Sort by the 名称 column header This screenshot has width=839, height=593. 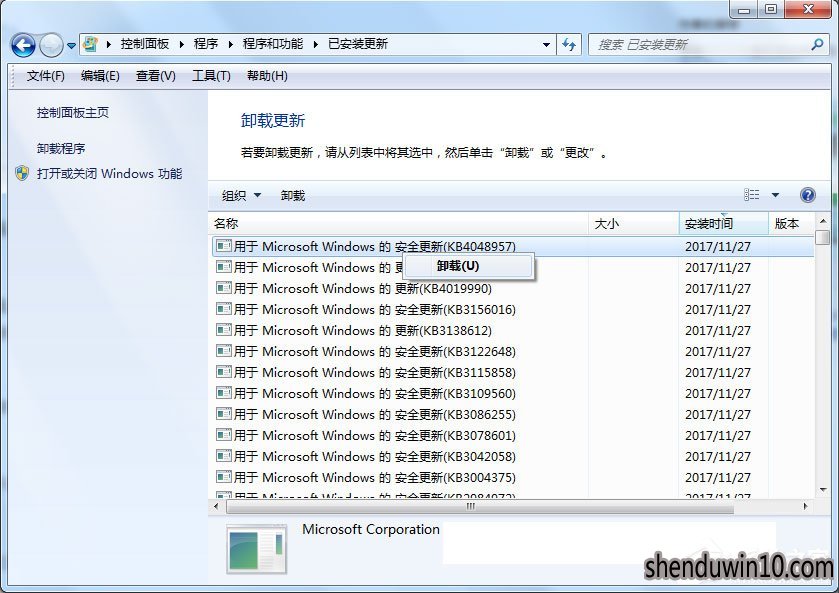[x=398, y=224]
